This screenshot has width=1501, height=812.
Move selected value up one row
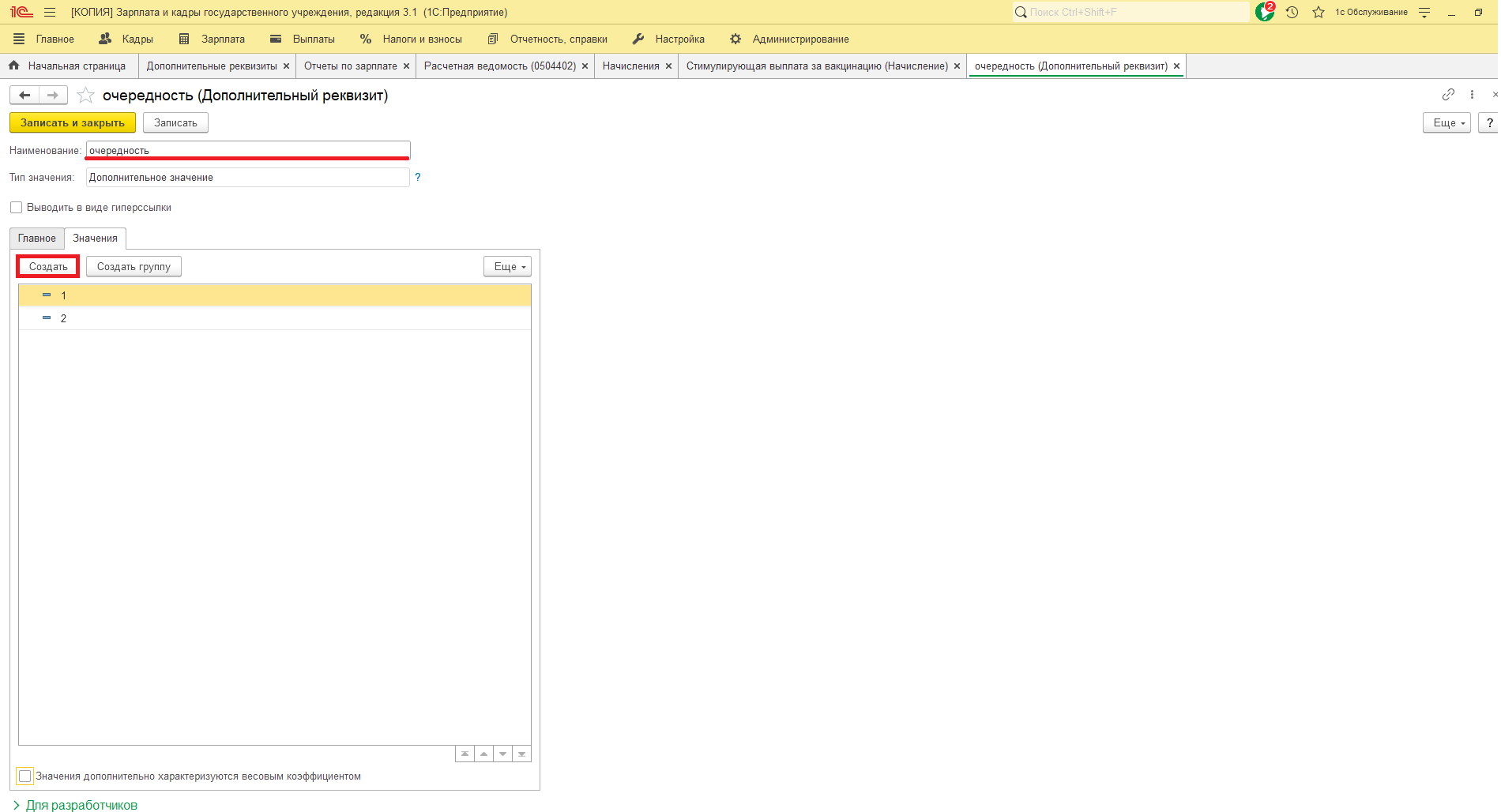pos(483,754)
